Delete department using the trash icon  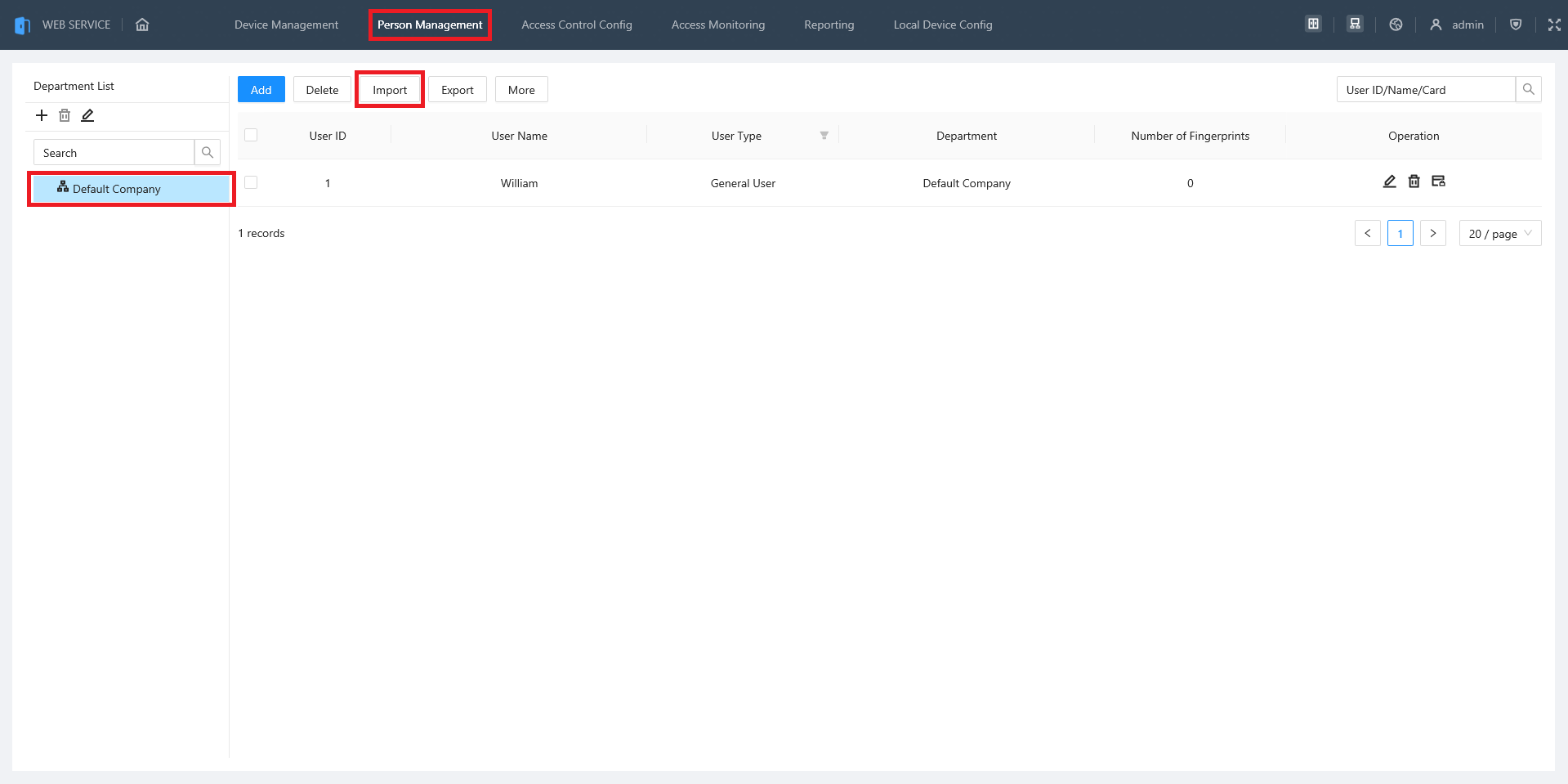point(65,115)
